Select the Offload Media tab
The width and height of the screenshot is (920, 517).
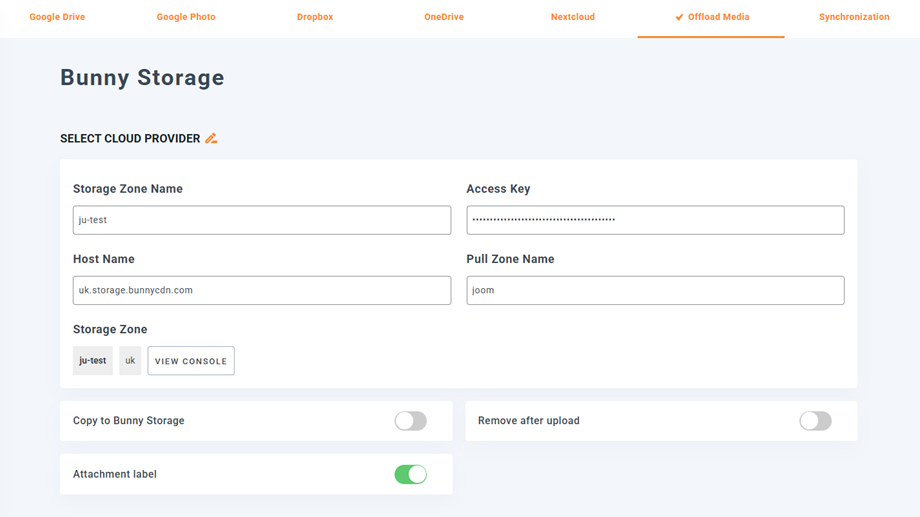click(718, 17)
